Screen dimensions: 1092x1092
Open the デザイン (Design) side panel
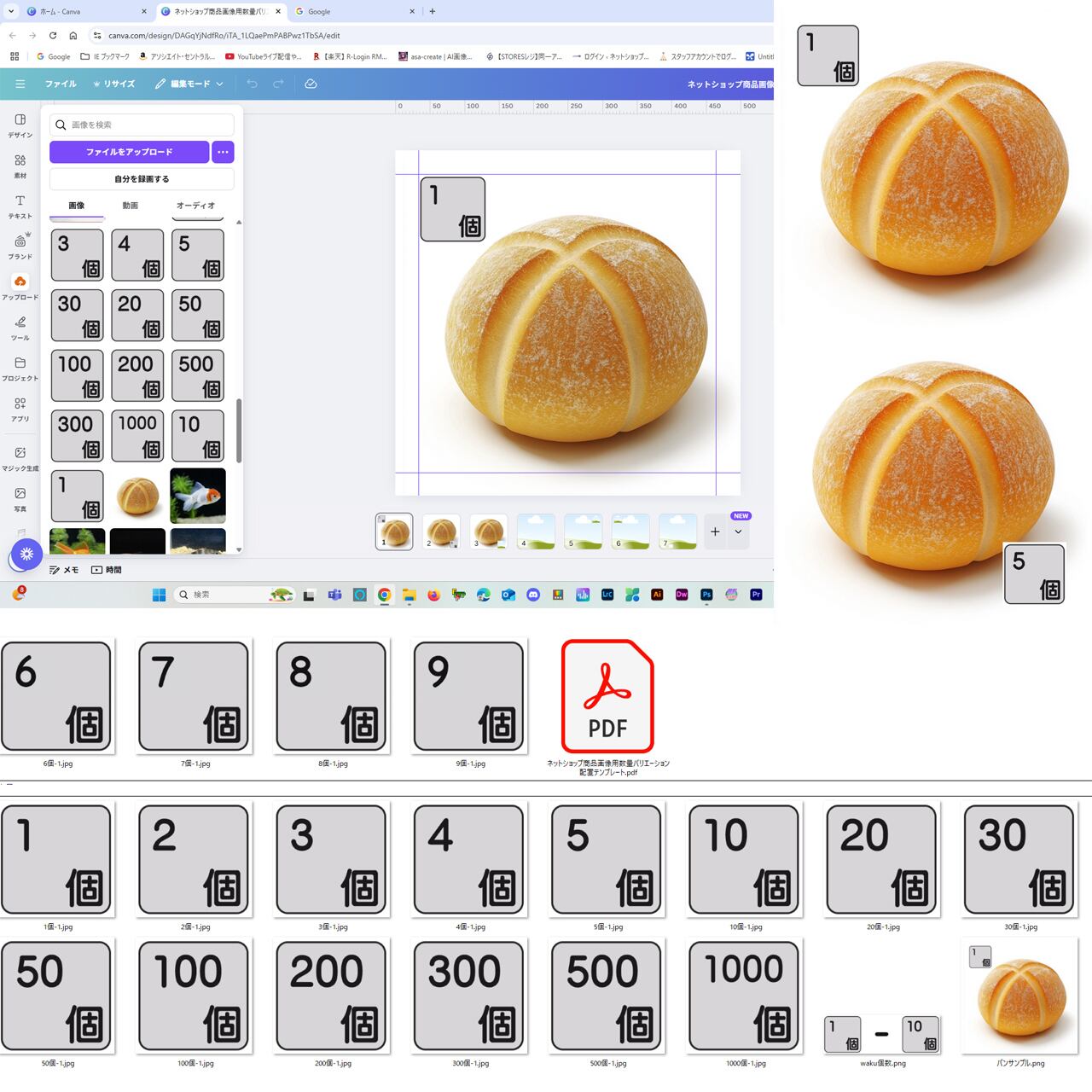point(20,125)
